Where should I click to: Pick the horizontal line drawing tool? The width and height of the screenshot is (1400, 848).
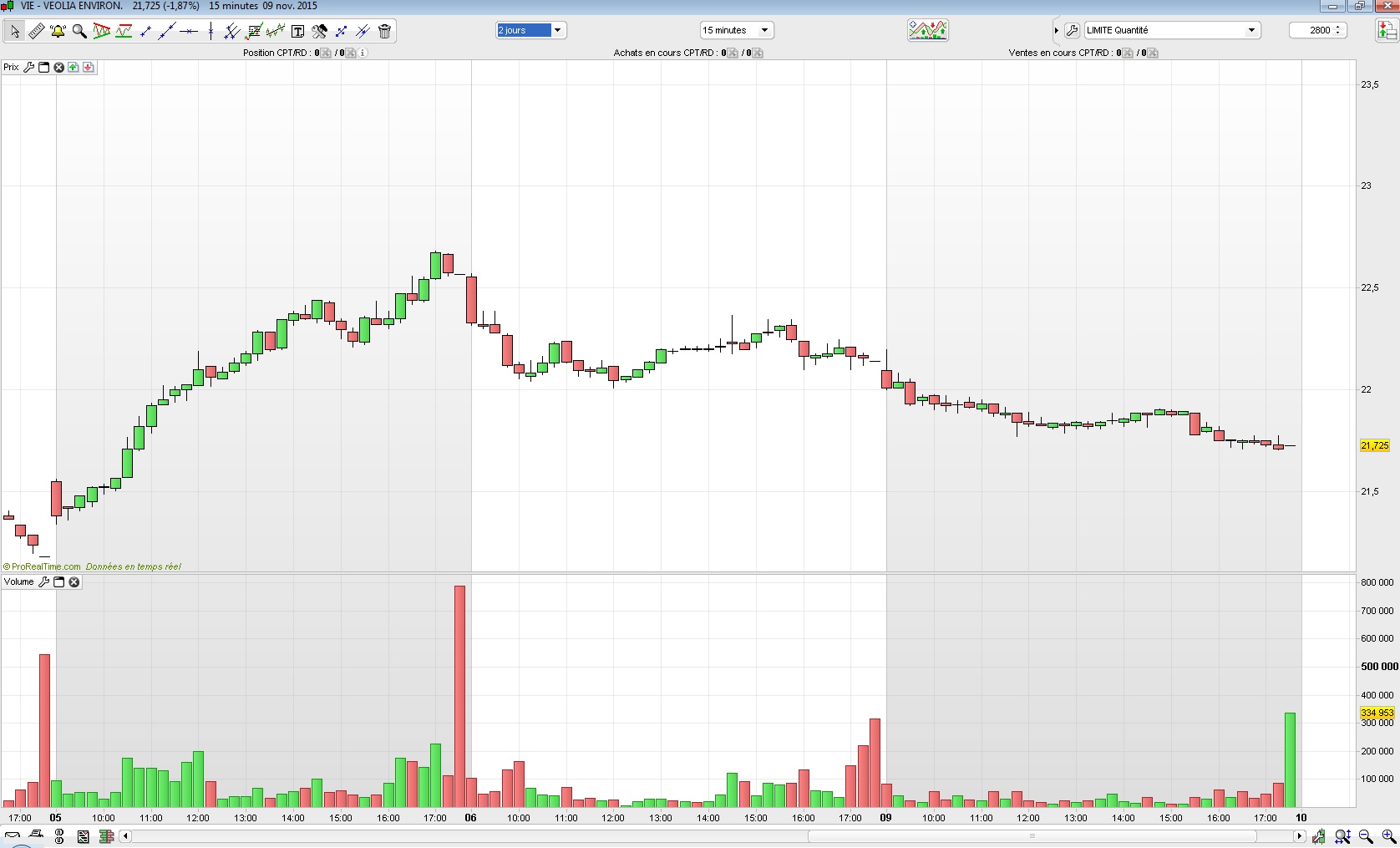pyautogui.click(x=189, y=31)
